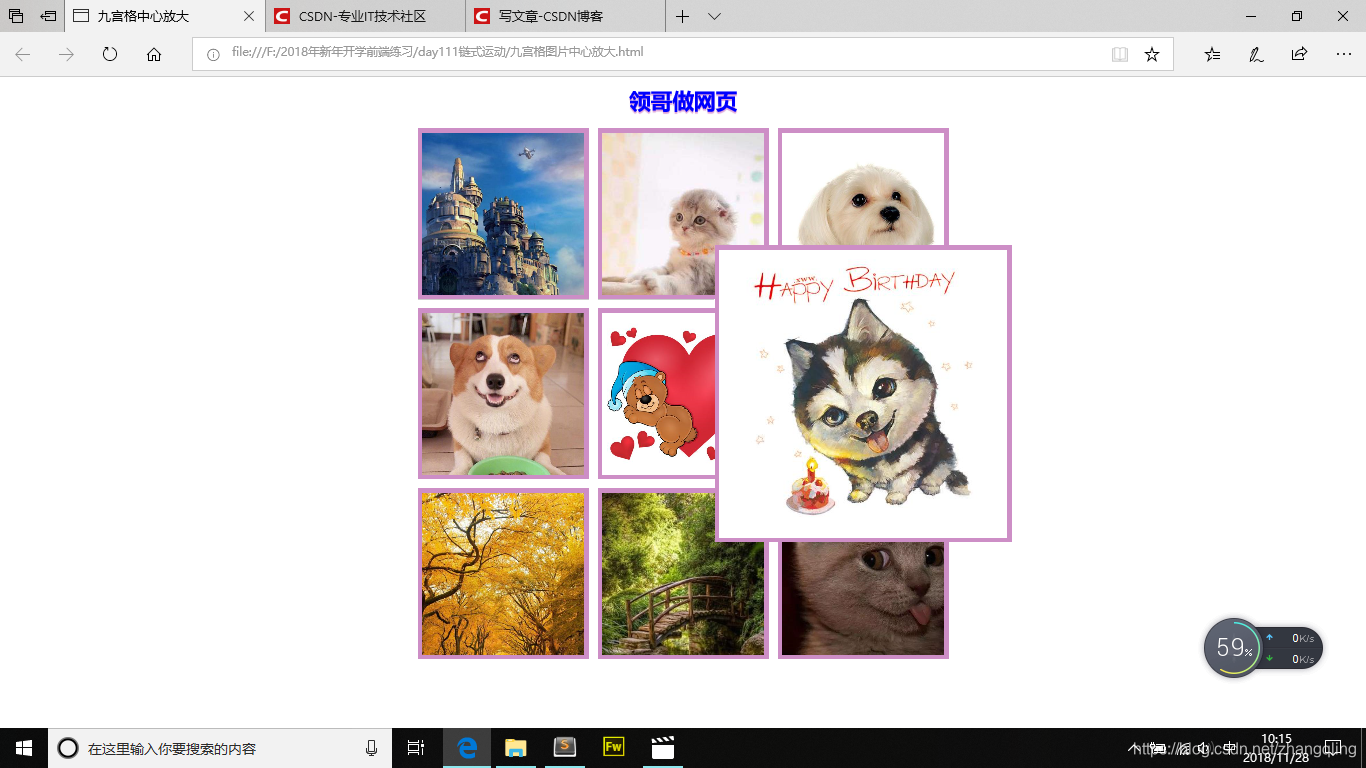
Task: Open the Add notes pen icon
Action: pyautogui.click(x=1256, y=54)
